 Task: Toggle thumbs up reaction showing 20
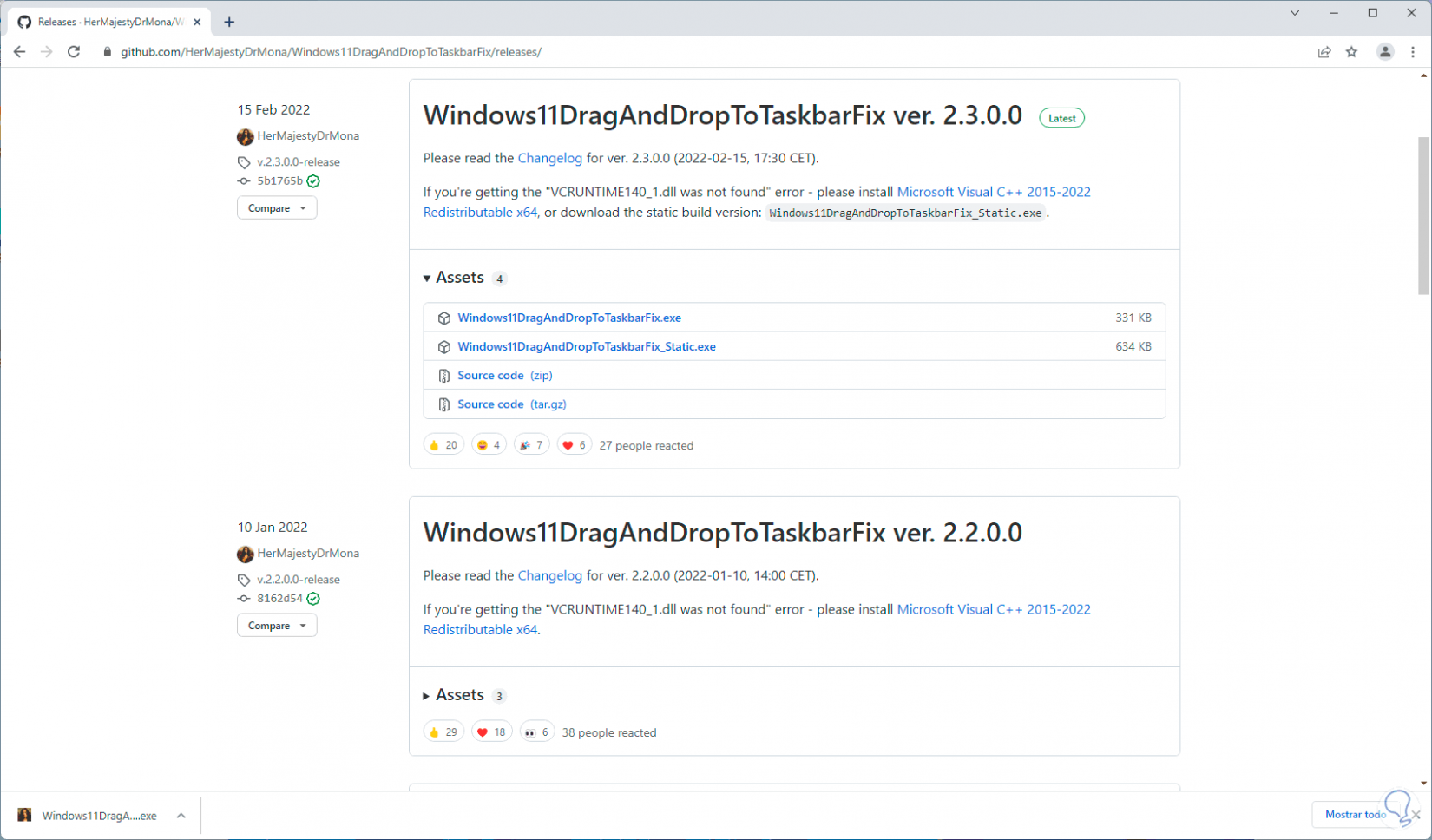pyautogui.click(x=443, y=445)
